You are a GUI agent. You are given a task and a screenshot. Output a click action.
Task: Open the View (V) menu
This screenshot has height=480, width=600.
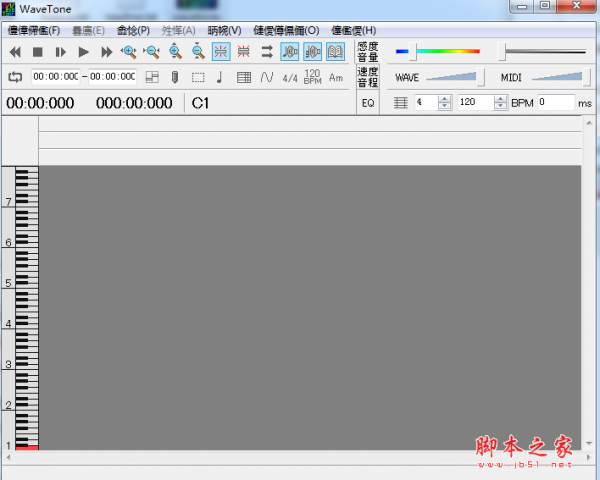224,31
